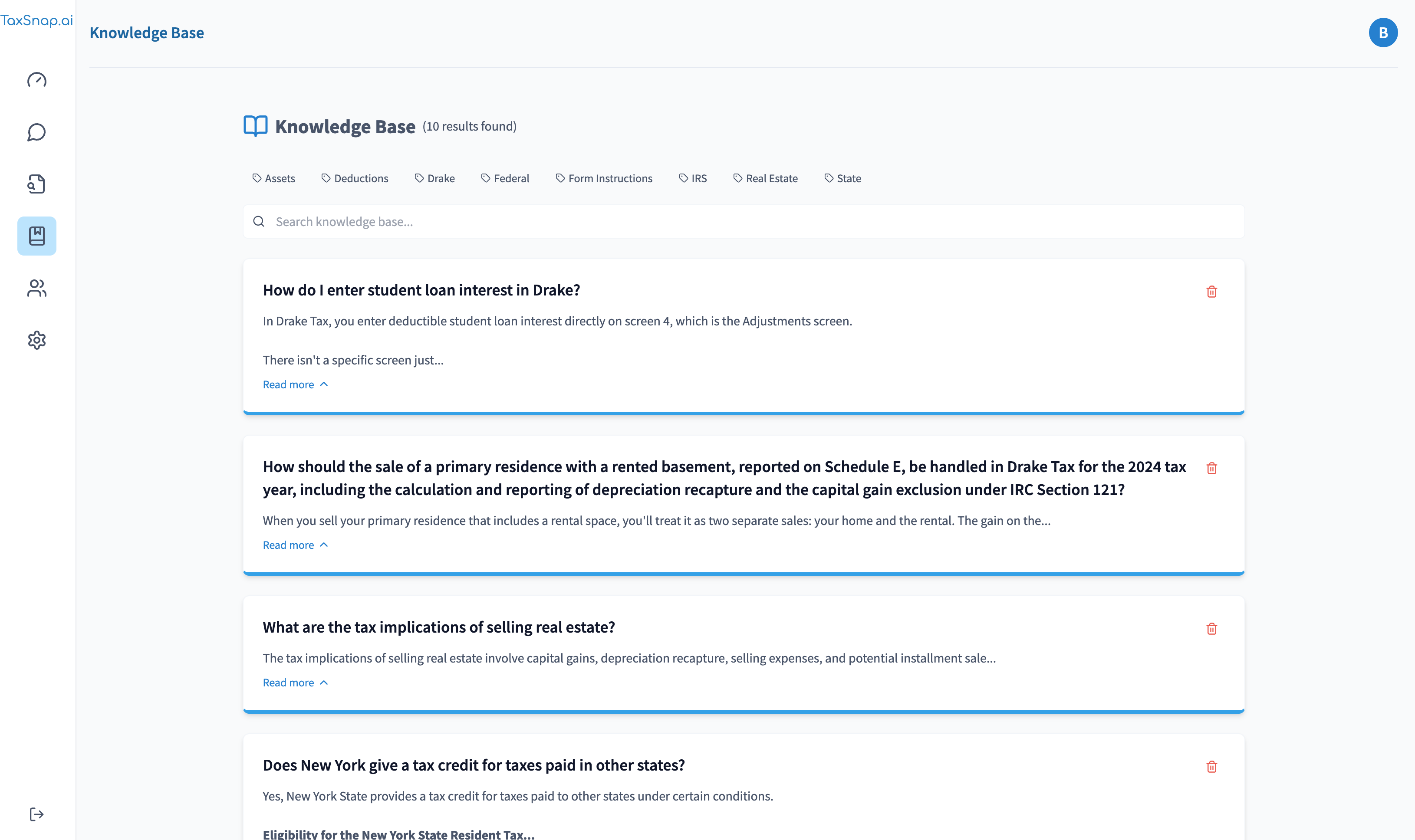Filter by the Form Instructions tag
The image size is (1415, 840).
(604, 178)
